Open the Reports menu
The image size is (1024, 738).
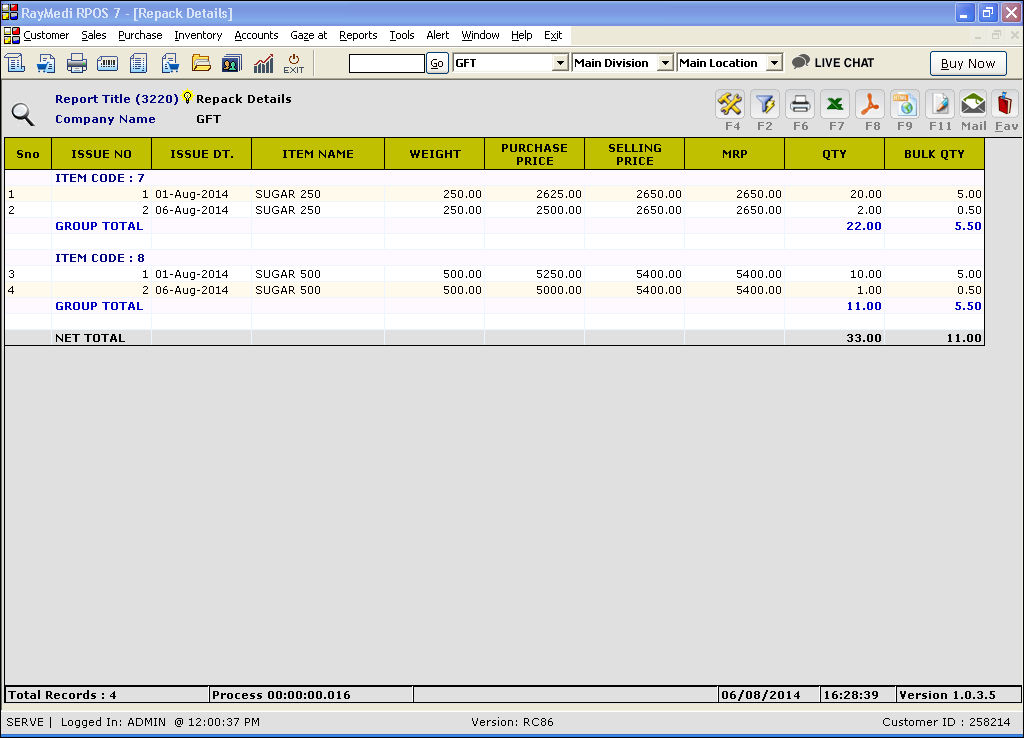coord(358,35)
